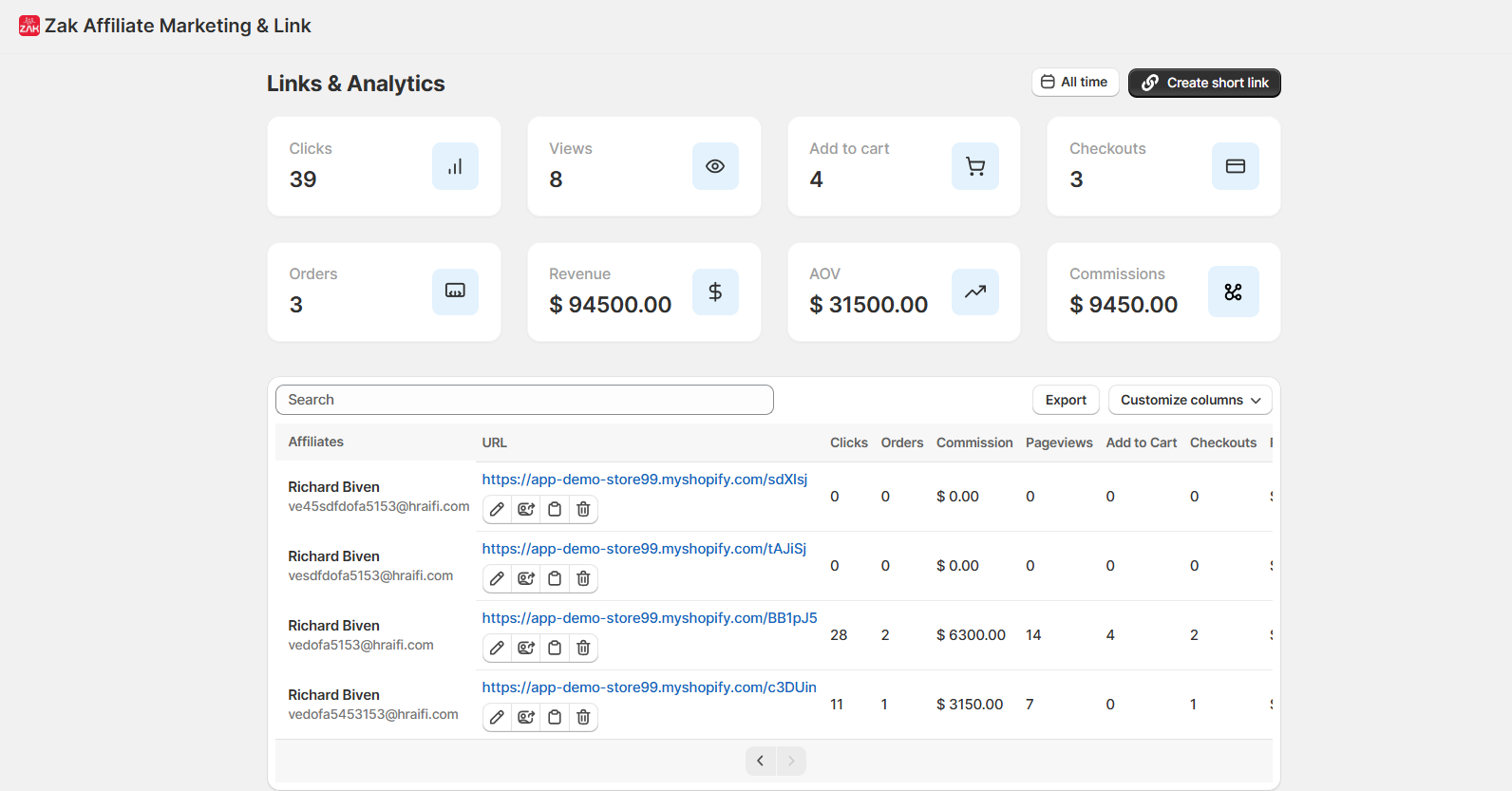Click the Views eye icon
The width and height of the screenshot is (1512, 791).
715,166
